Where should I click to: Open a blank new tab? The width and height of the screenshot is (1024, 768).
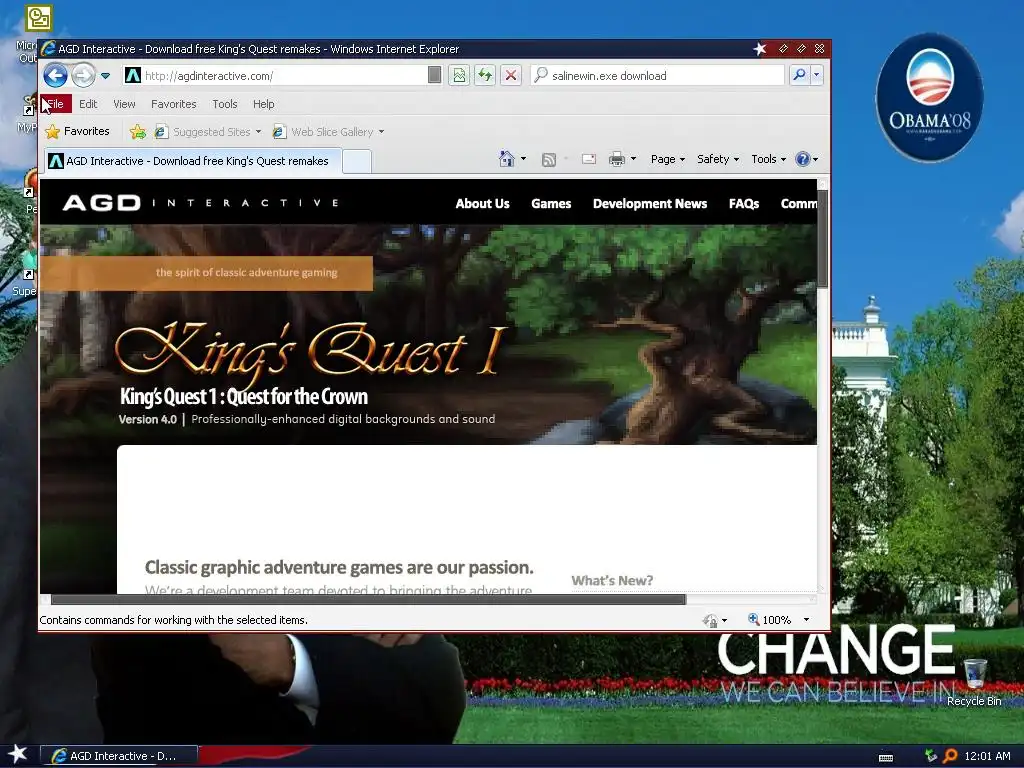[x=357, y=162]
